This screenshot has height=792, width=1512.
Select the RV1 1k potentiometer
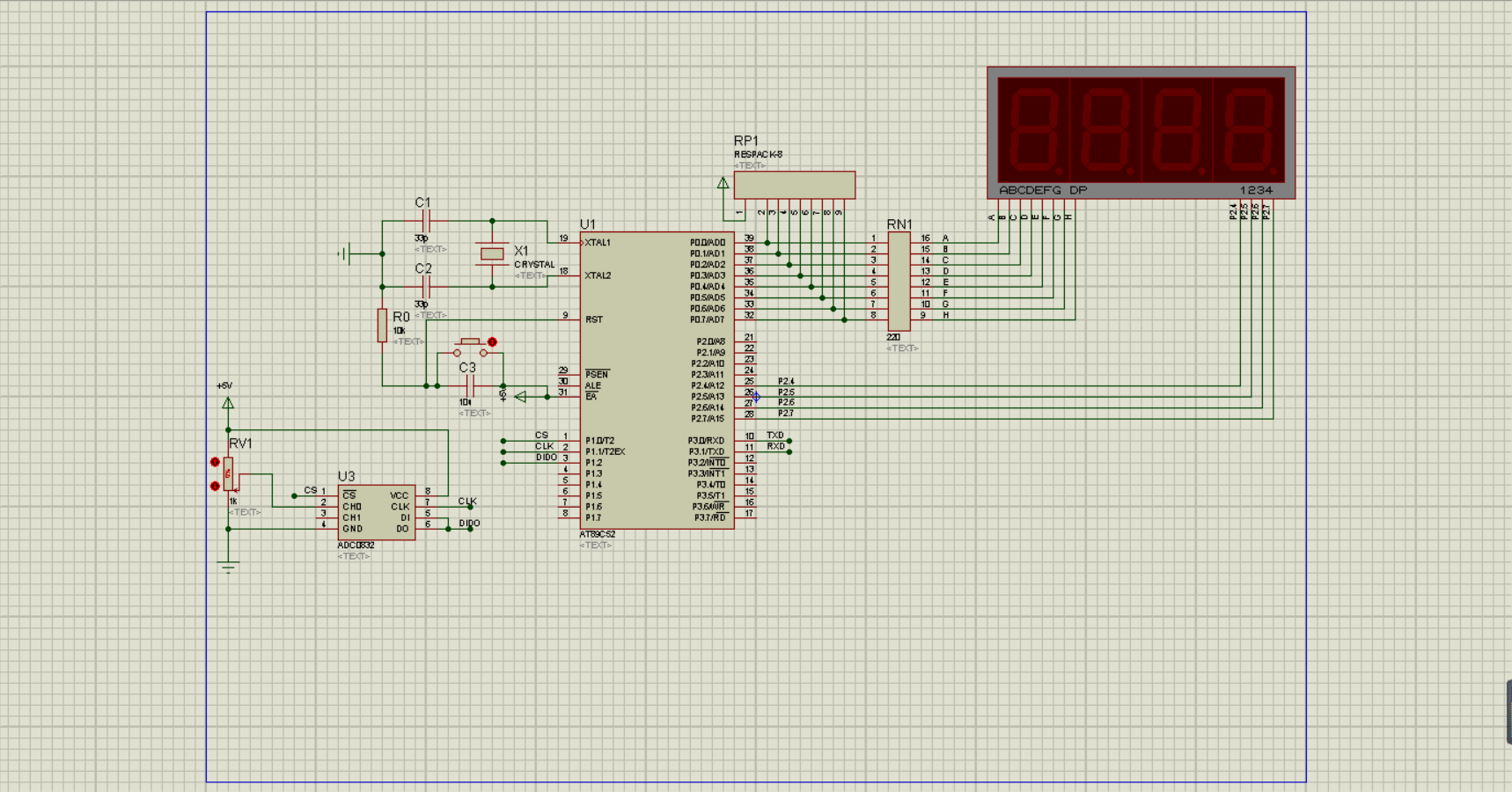[229, 474]
